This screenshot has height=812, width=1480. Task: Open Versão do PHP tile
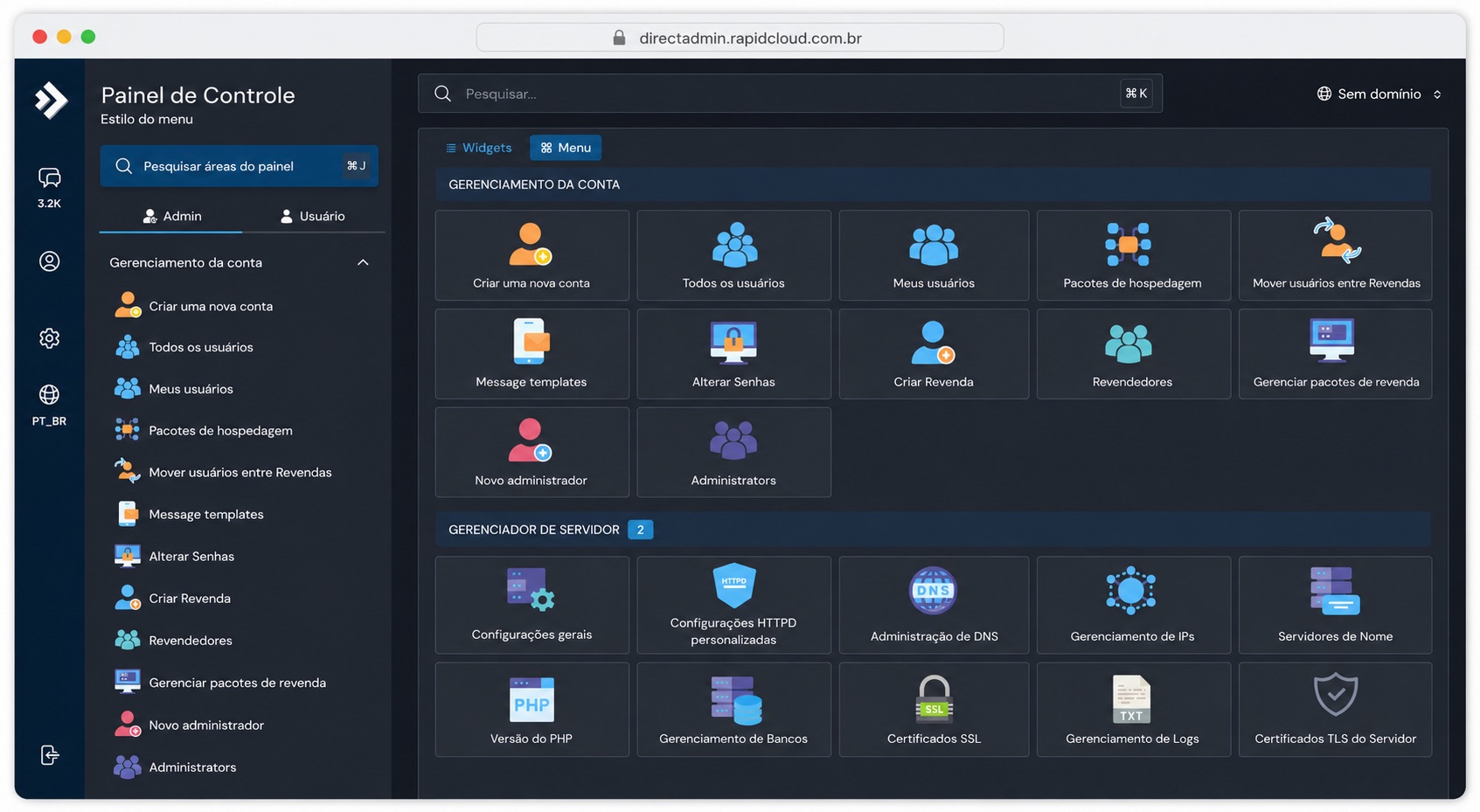point(532,710)
